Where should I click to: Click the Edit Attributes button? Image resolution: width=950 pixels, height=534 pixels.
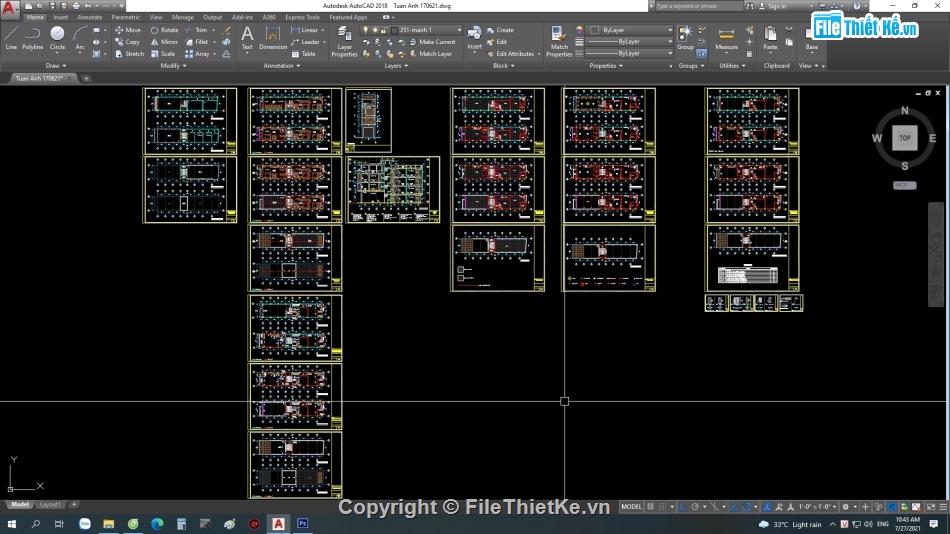511,54
